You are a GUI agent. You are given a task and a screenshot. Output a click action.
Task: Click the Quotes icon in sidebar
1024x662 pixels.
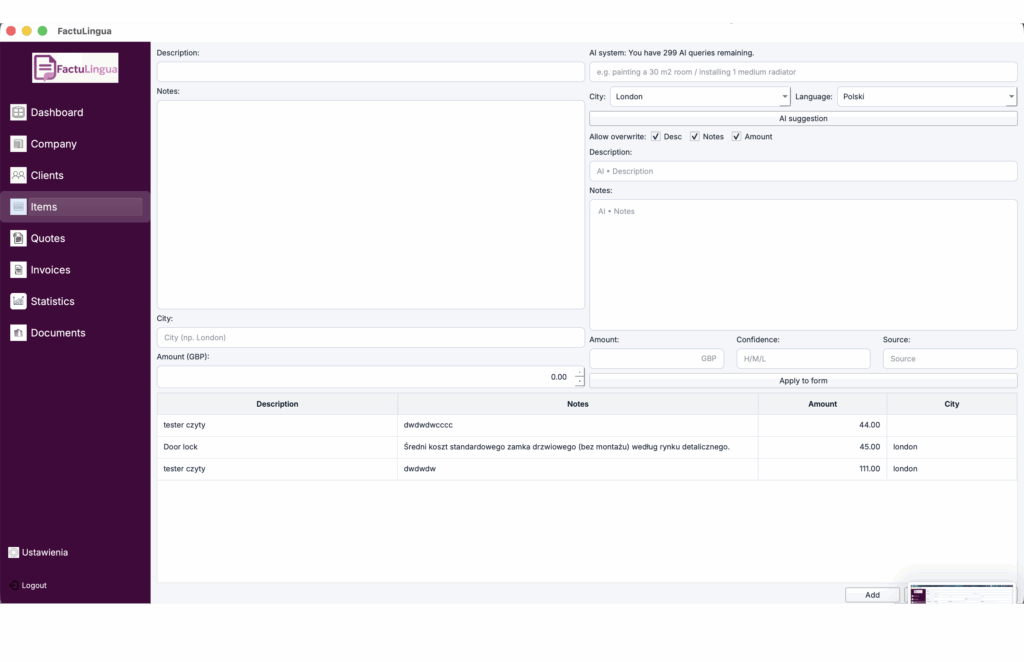(18, 238)
